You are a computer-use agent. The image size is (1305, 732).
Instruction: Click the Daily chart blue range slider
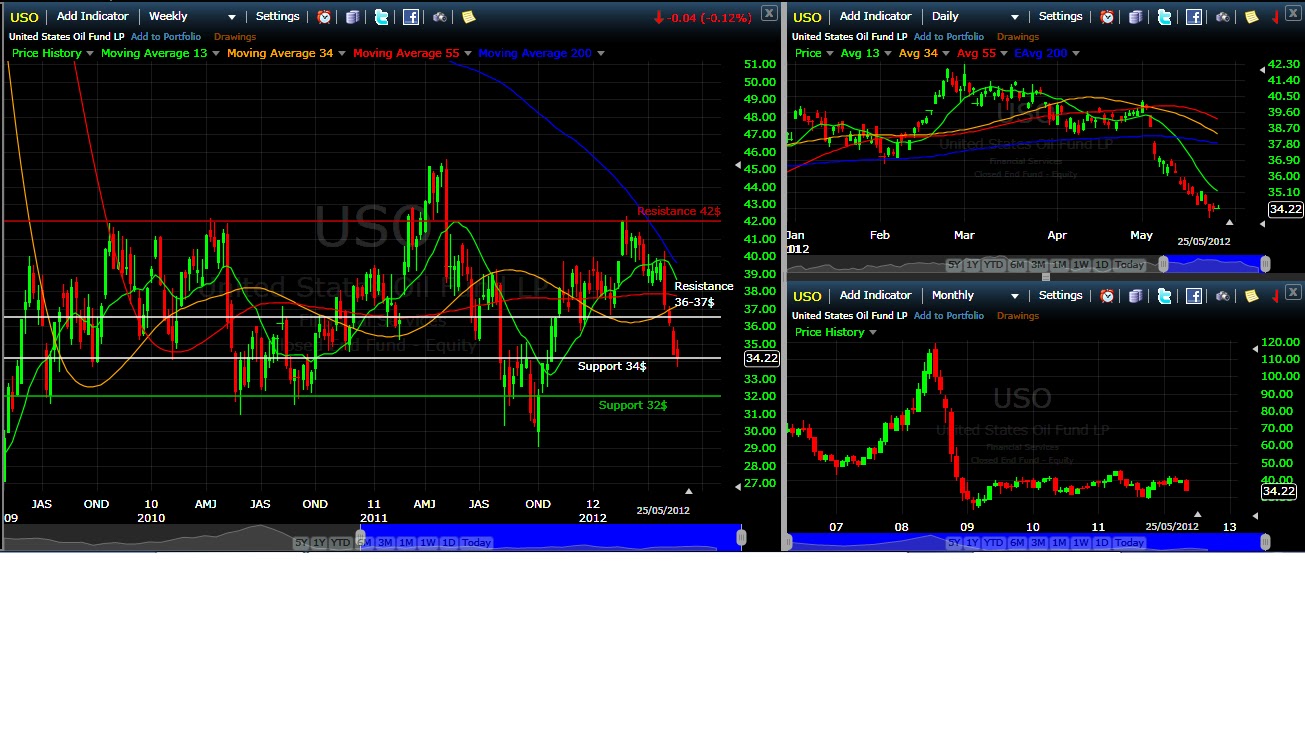coord(1212,264)
